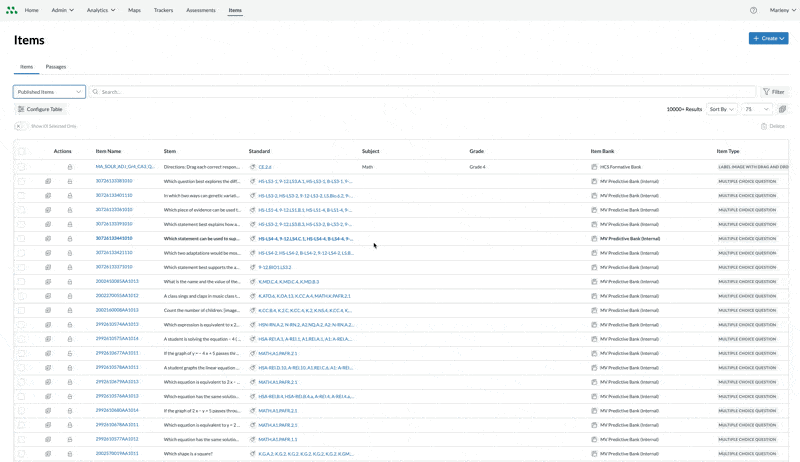Click the copy icon next to the page size dropdown
The height and width of the screenshot is (462, 800).
click(x=782, y=109)
